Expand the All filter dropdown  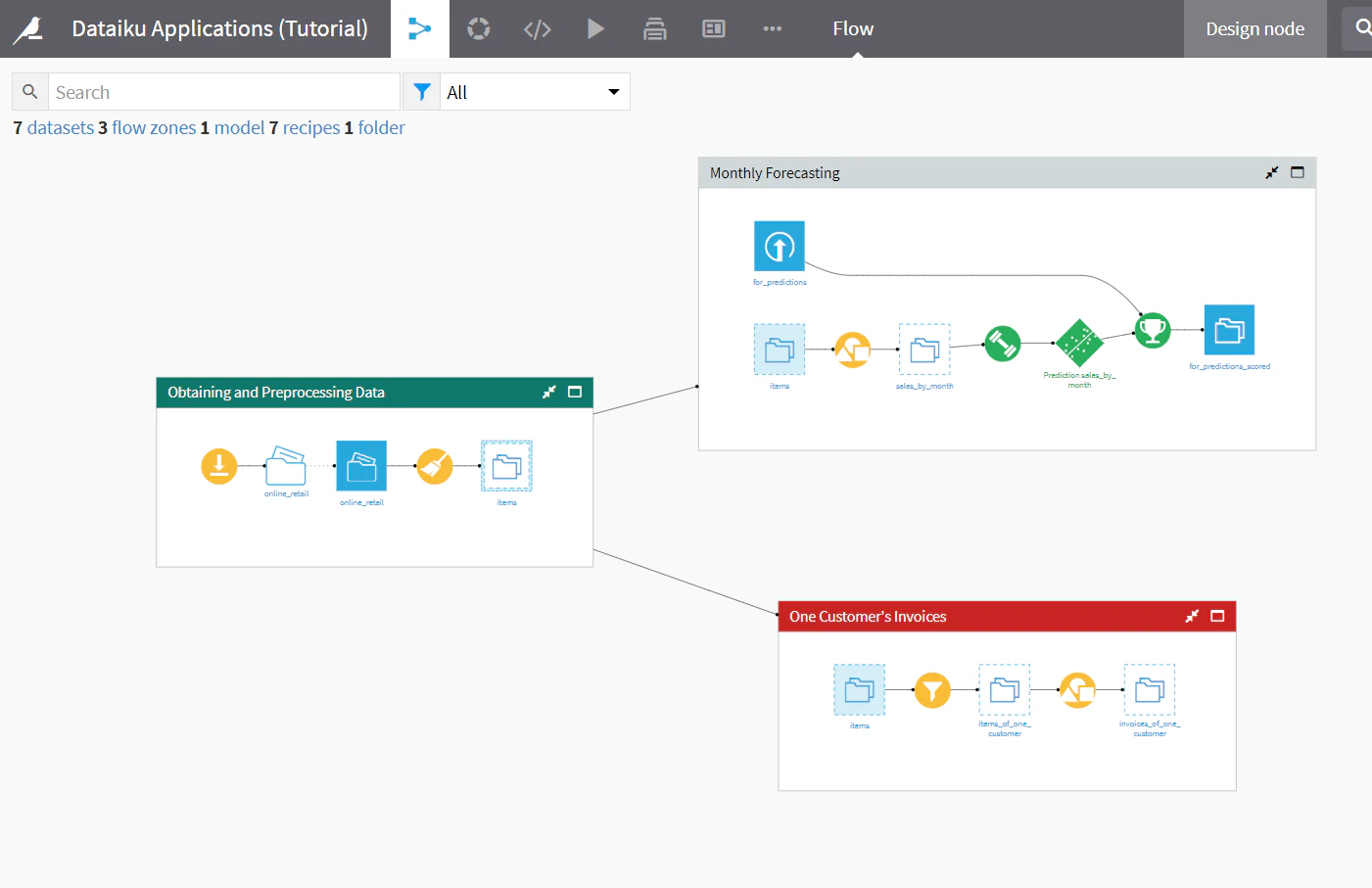click(535, 92)
